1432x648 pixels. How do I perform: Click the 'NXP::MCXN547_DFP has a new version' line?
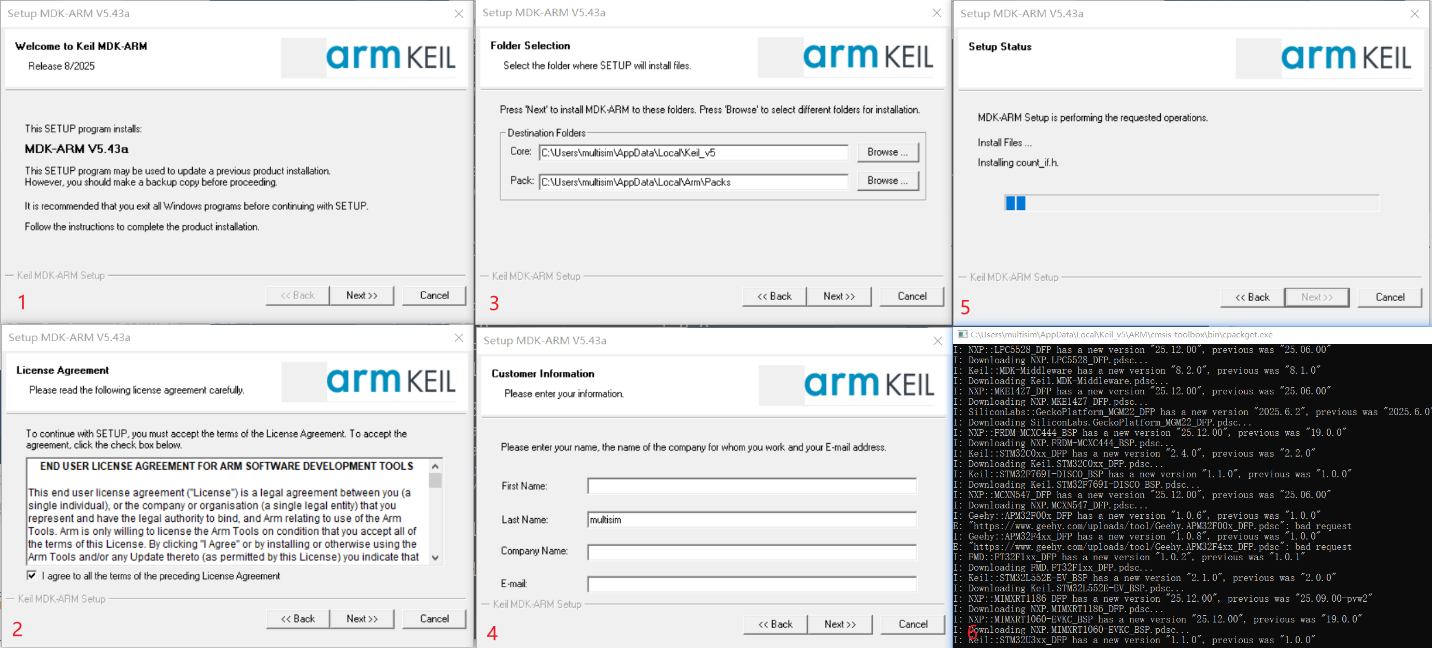1142,494
